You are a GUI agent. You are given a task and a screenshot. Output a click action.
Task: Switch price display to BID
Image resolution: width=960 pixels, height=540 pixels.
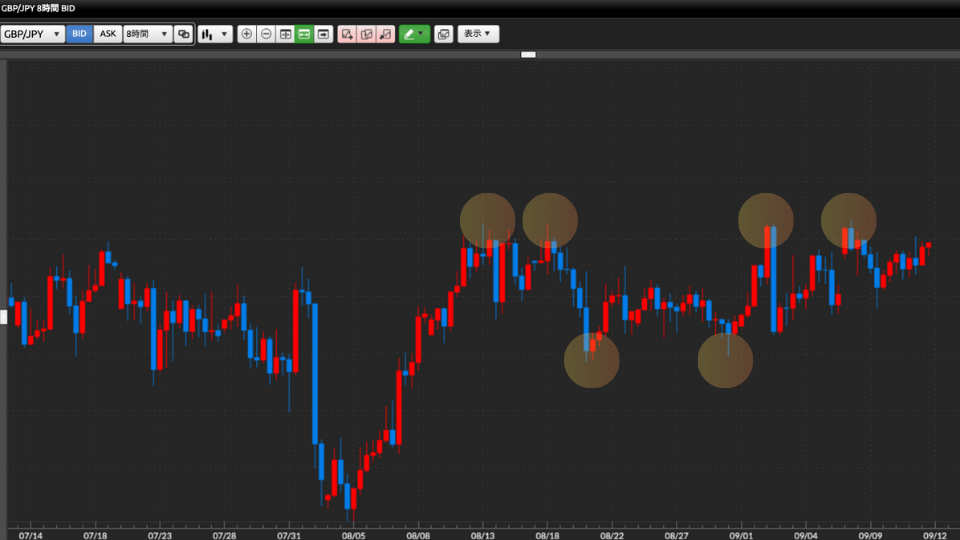pos(80,34)
